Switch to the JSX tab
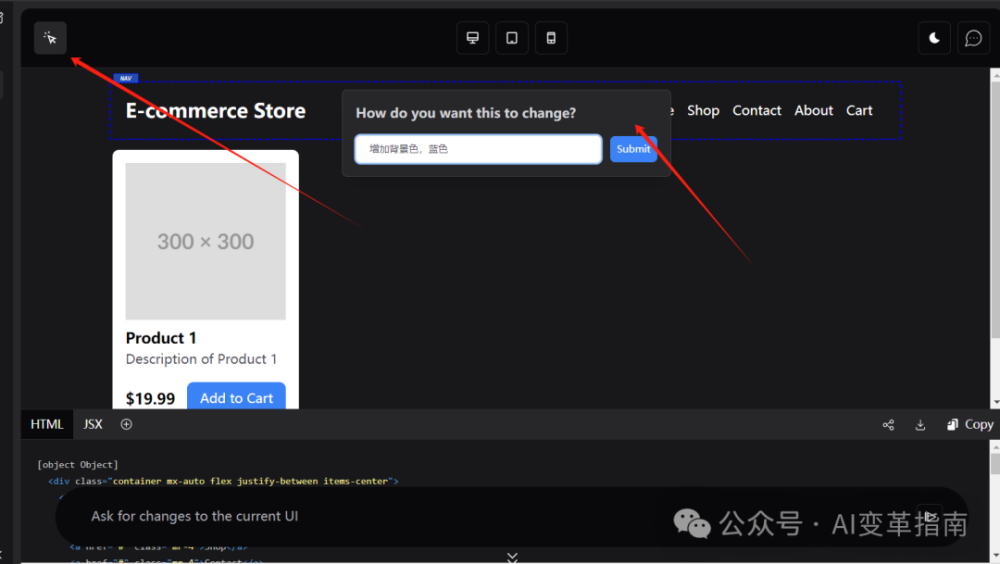The width and height of the screenshot is (1000, 564). coord(92,424)
